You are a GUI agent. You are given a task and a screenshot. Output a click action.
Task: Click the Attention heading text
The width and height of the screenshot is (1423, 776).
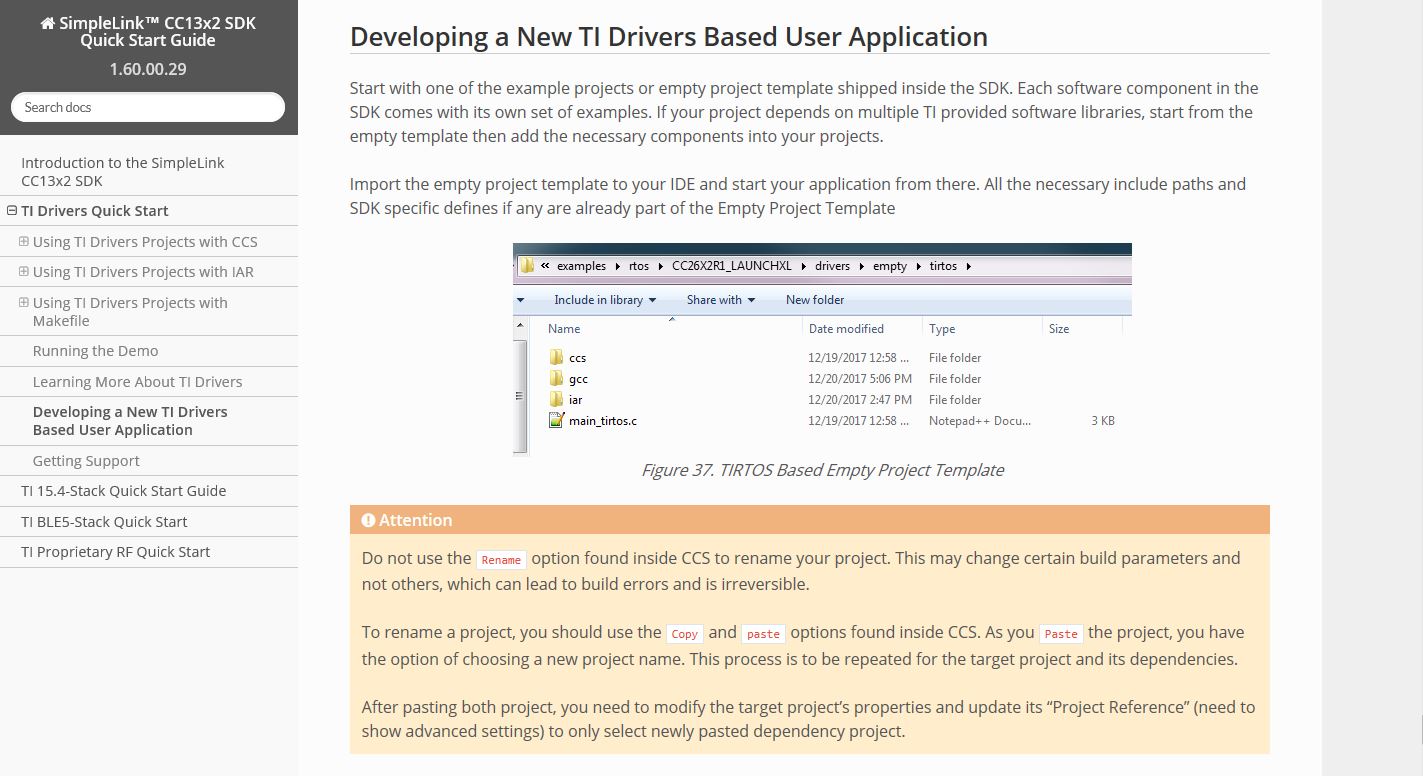tap(416, 520)
